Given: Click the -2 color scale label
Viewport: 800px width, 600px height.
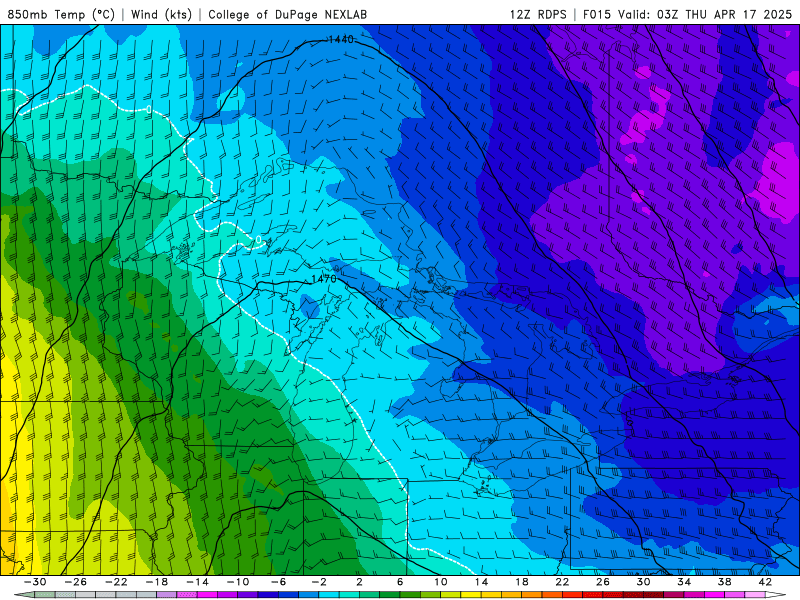Looking at the screenshot, I should (318, 582).
